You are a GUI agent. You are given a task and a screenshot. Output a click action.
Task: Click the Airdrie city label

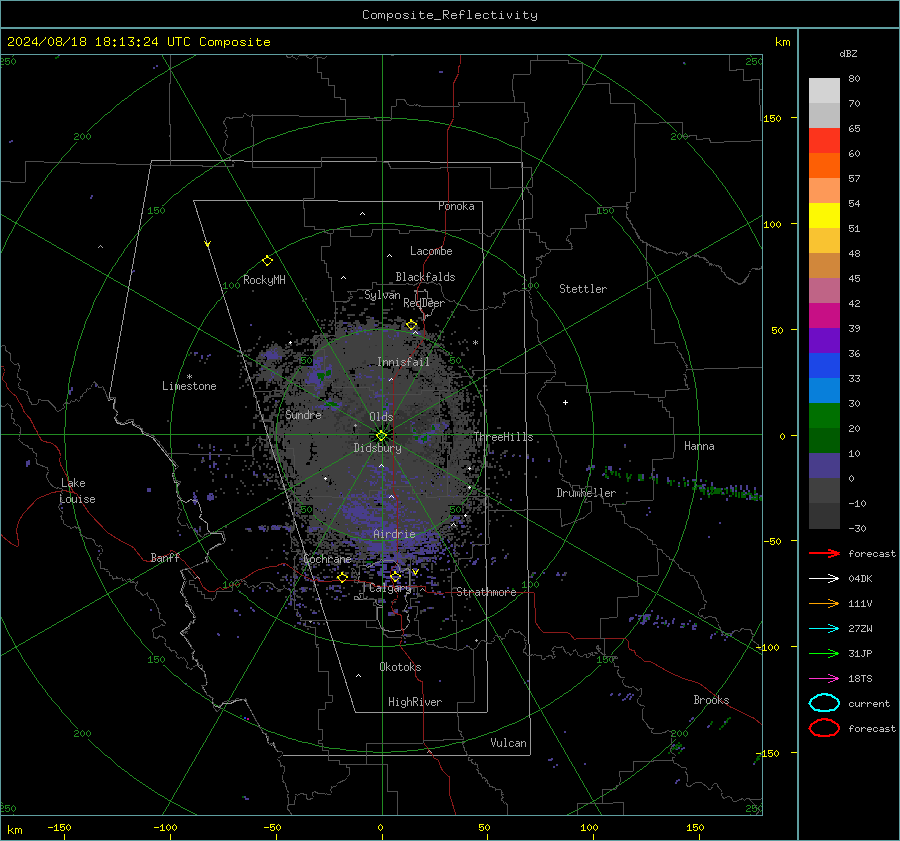pyautogui.click(x=394, y=534)
